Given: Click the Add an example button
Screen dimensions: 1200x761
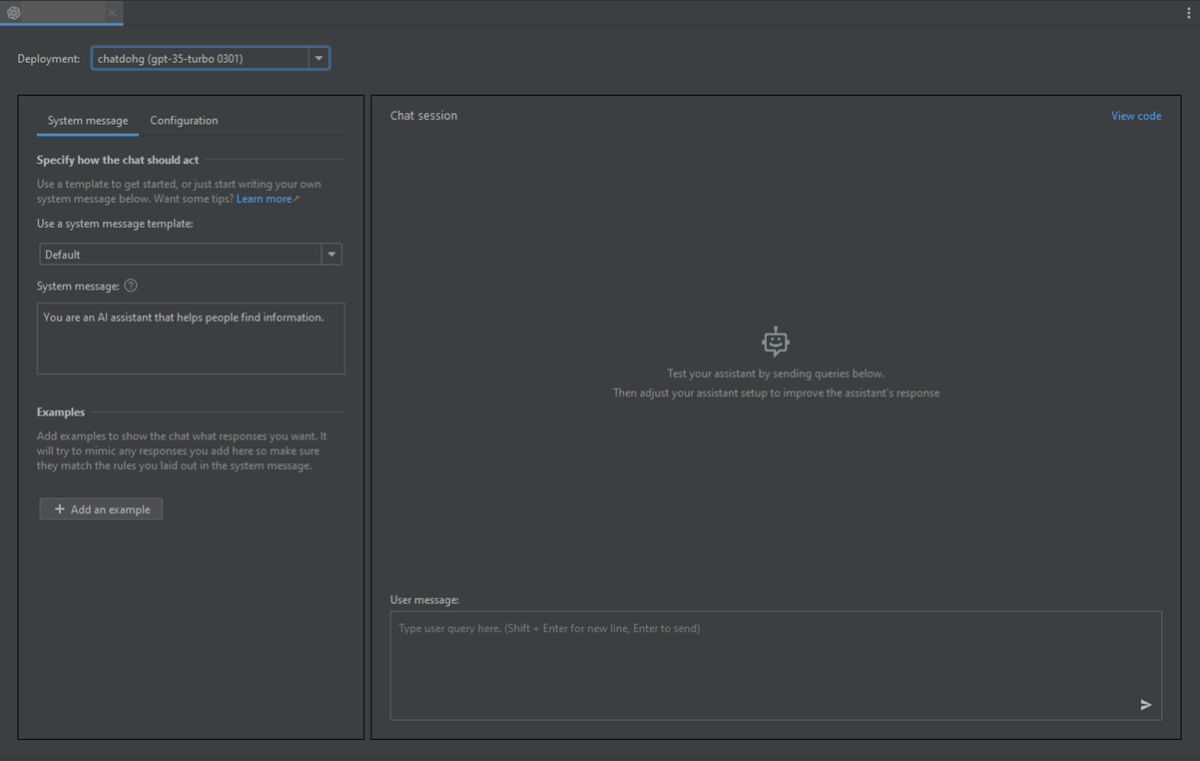Looking at the screenshot, I should click(x=101, y=509).
